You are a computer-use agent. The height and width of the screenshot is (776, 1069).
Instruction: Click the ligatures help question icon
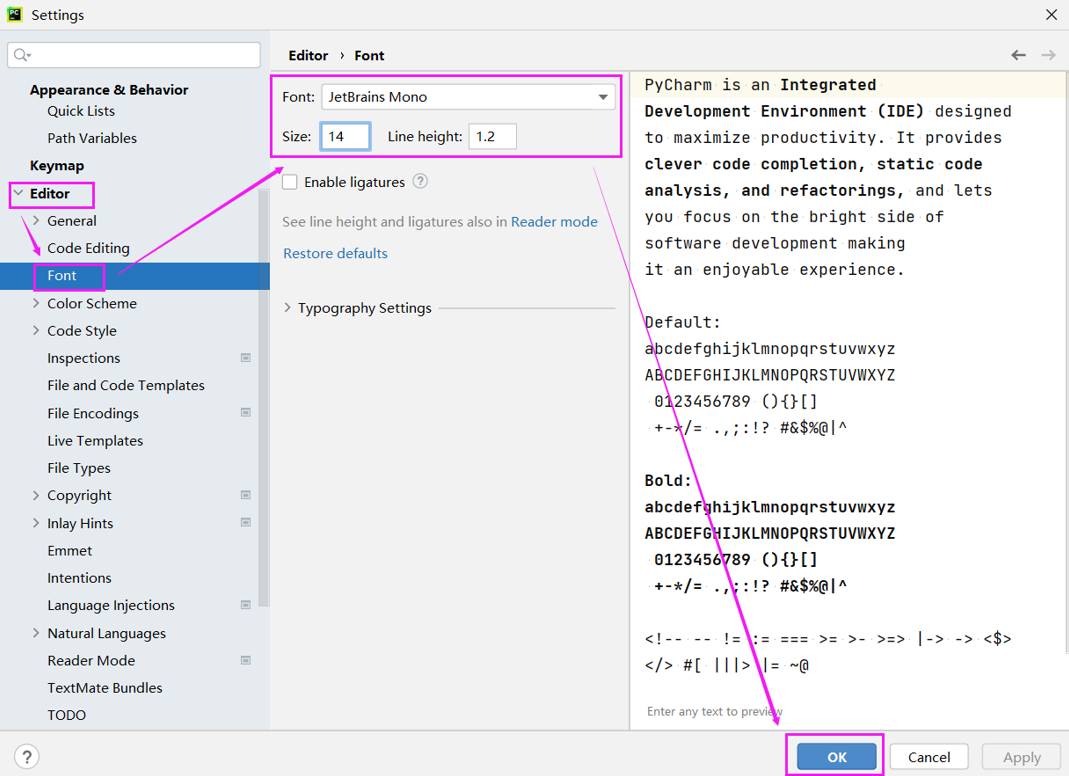tap(420, 181)
